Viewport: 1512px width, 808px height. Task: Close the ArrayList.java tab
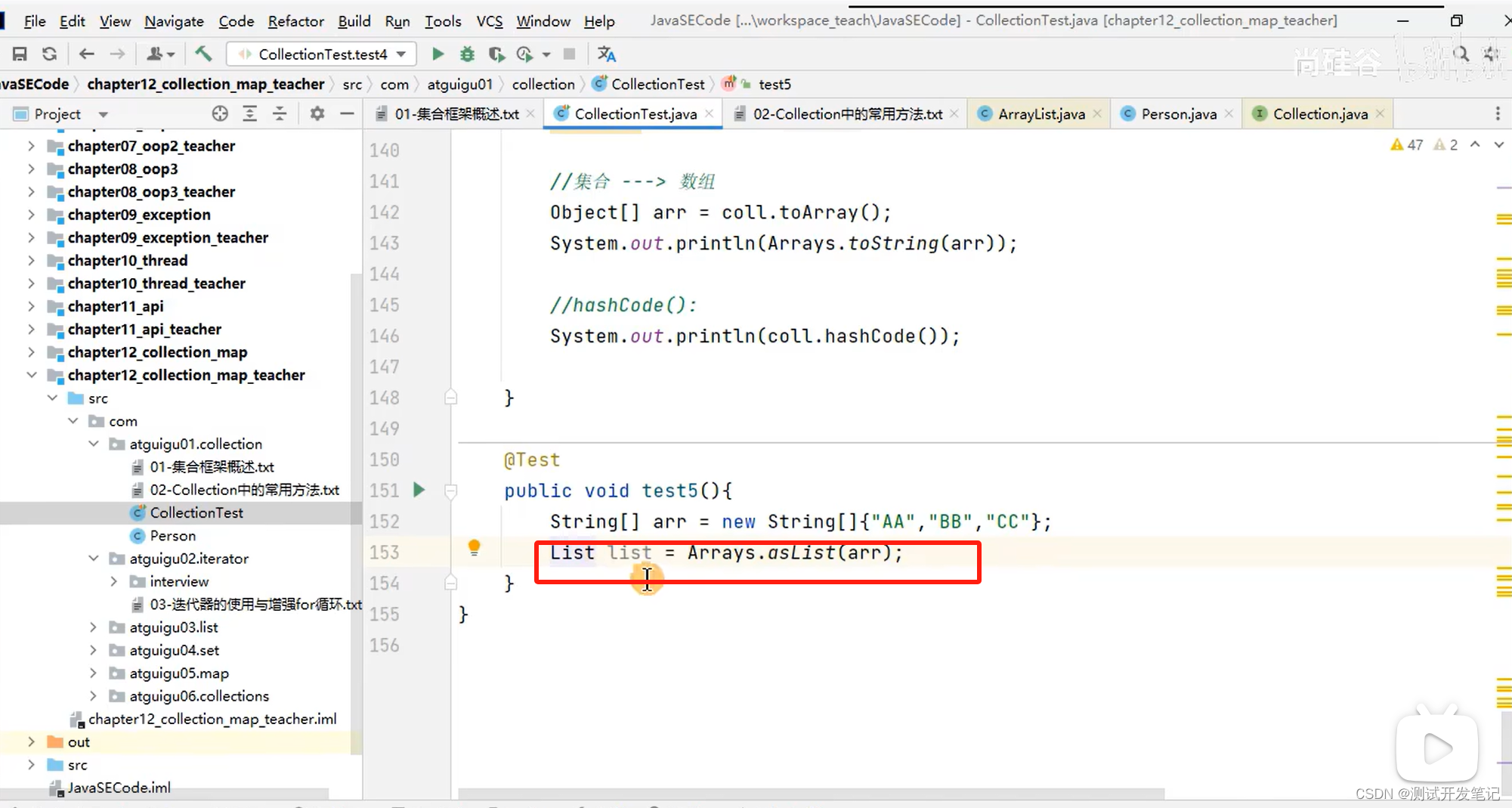pos(1097,113)
